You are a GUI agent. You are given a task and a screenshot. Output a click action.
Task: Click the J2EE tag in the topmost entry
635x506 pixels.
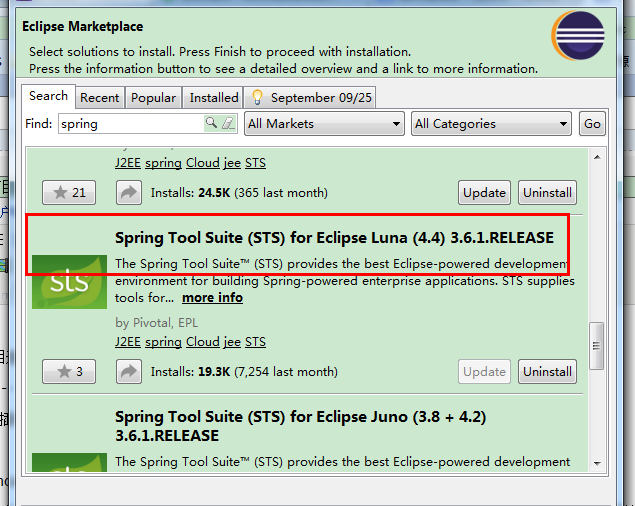click(128, 163)
